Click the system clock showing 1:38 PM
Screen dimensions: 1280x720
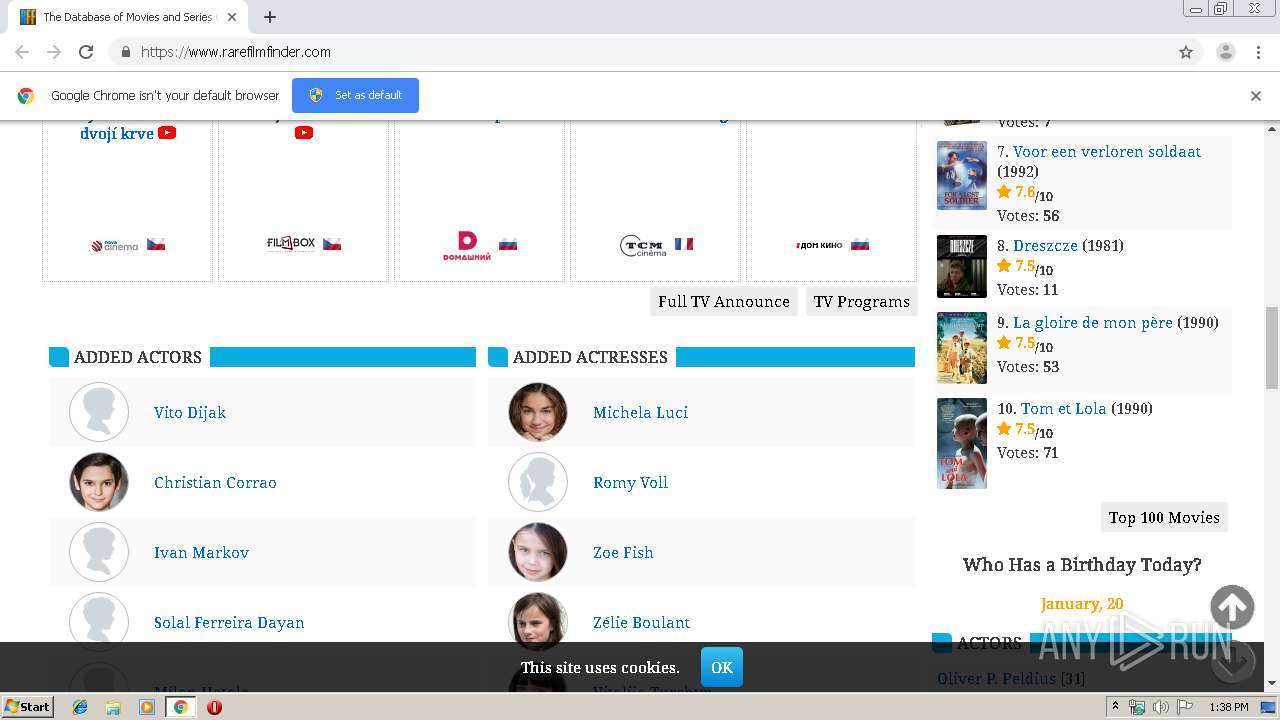click(x=1228, y=707)
